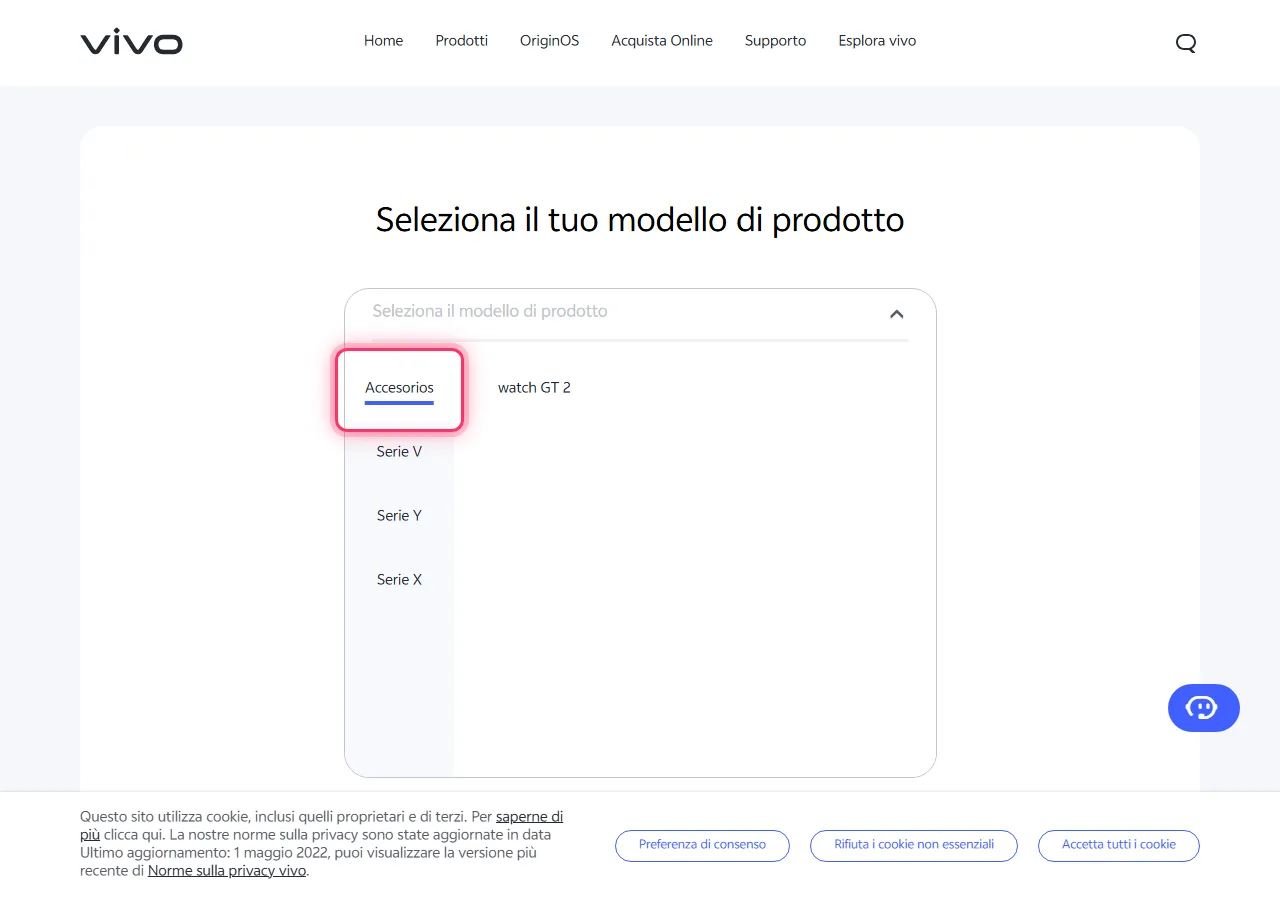The image size is (1280, 900).
Task: Open the Supporto menu
Action: click(x=775, y=41)
